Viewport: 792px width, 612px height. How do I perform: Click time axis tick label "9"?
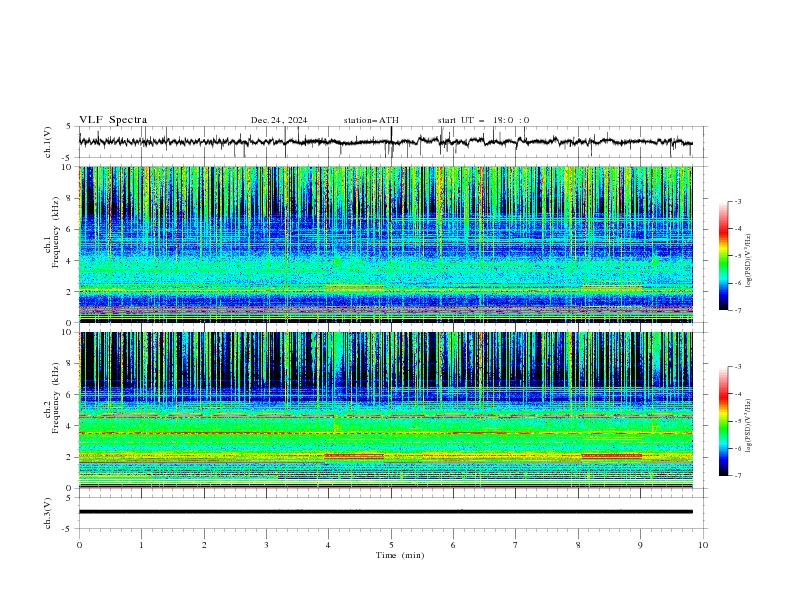(640, 545)
